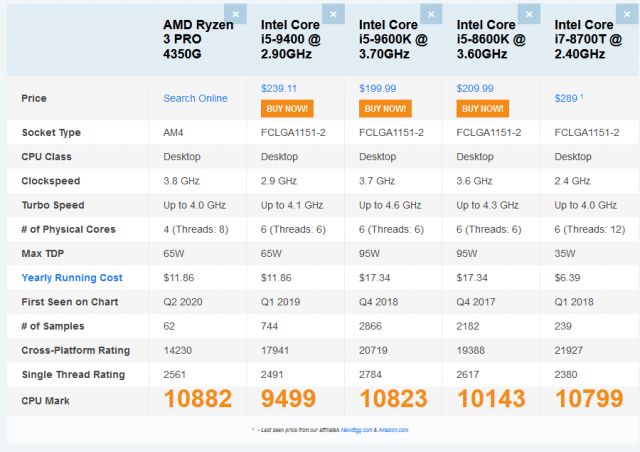The width and height of the screenshot is (640, 452).
Task: Remove the AMD Ryzen 3 PRO 4350G column
Action: click(x=234, y=14)
